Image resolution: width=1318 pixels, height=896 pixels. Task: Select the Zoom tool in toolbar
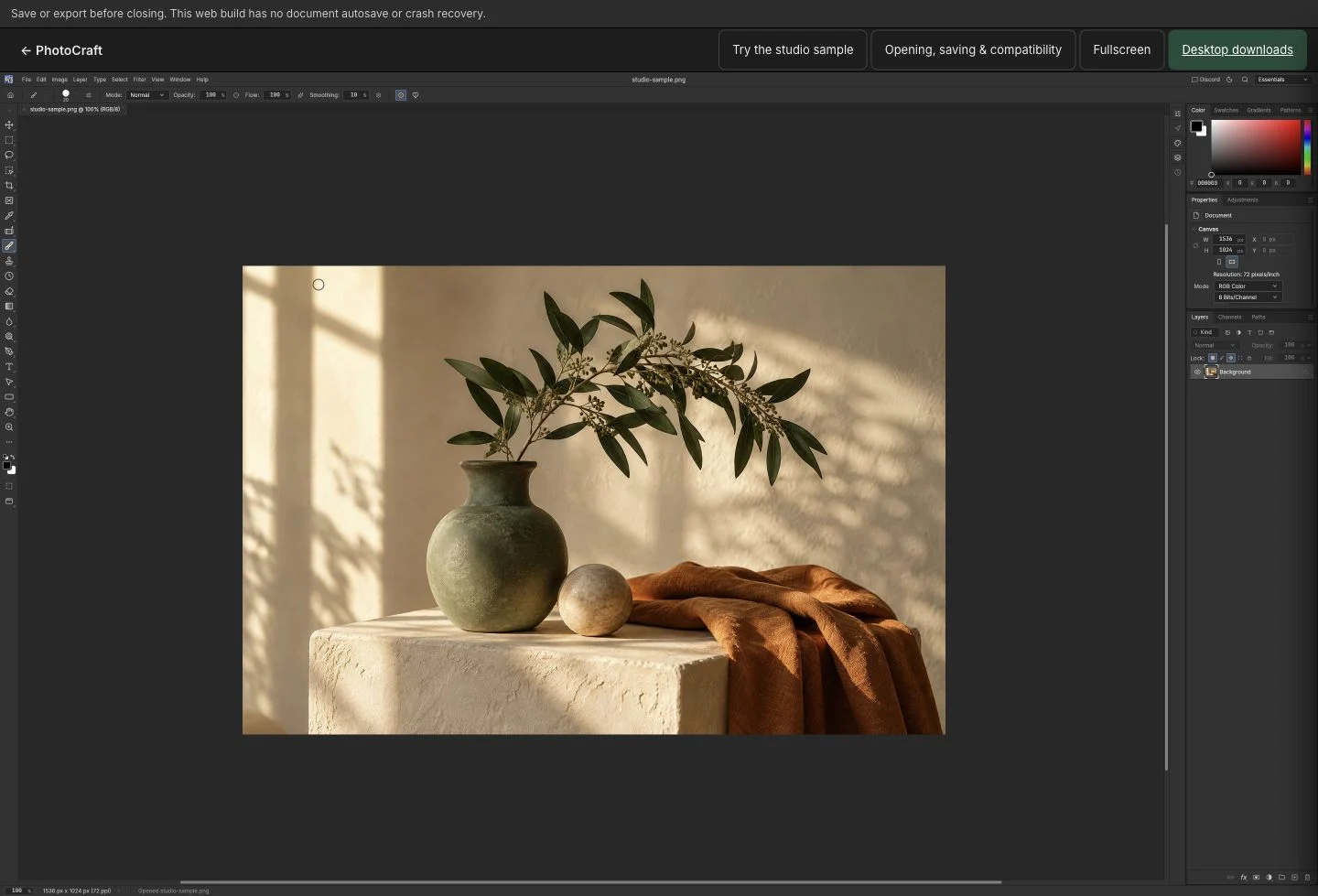click(x=9, y=427)
